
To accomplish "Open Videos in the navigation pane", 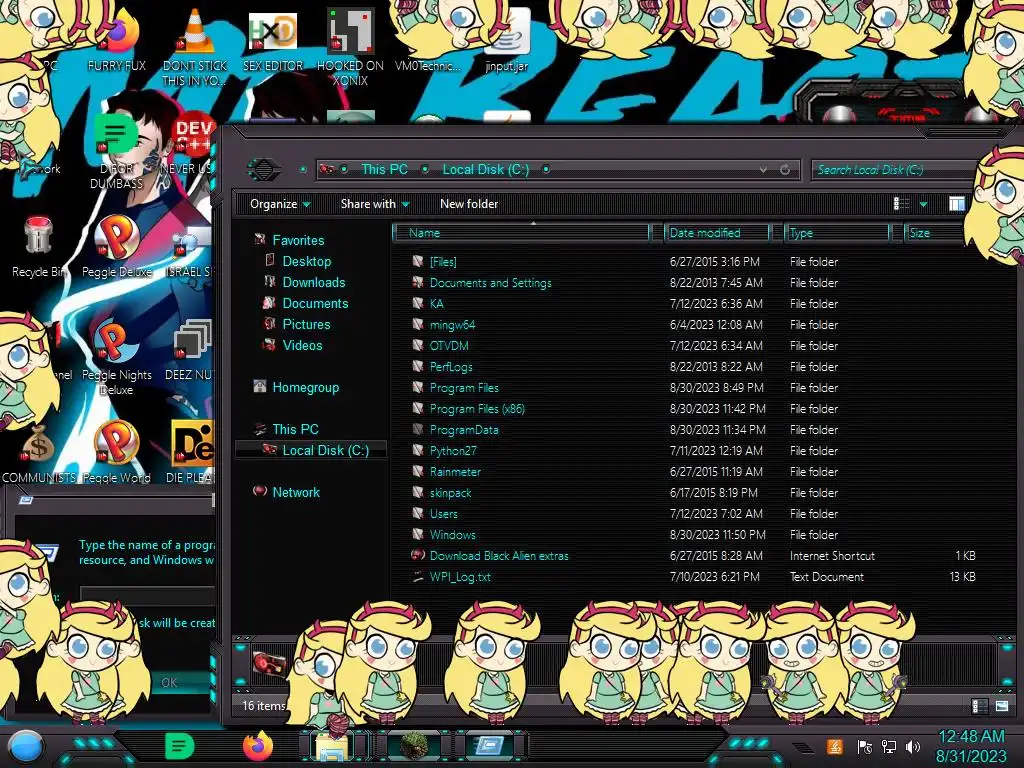I will point(302,345).
